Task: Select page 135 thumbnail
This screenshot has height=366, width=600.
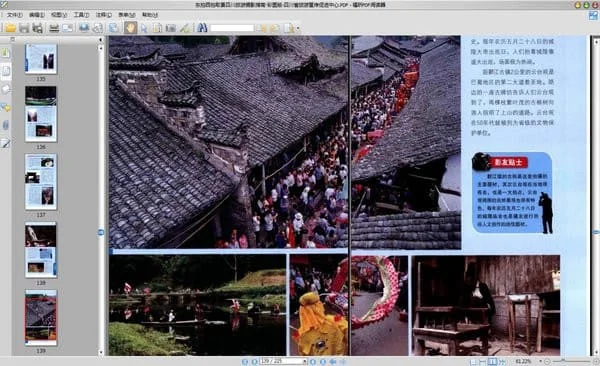Action: coord(41,59)
